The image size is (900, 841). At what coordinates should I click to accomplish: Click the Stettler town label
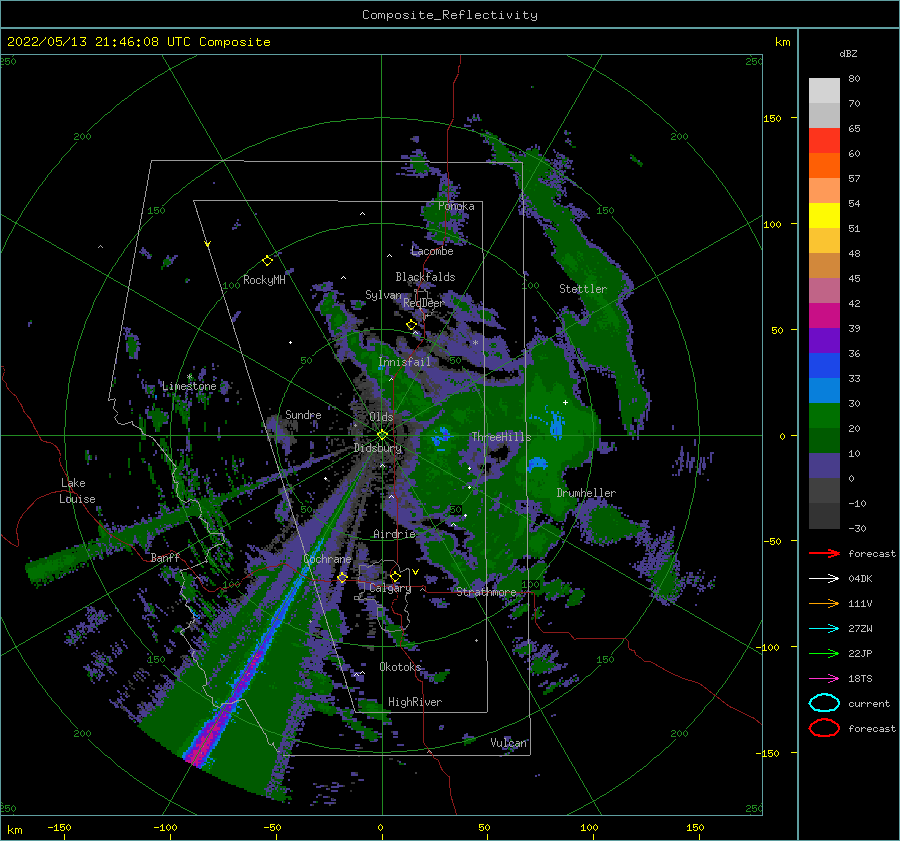583,289
